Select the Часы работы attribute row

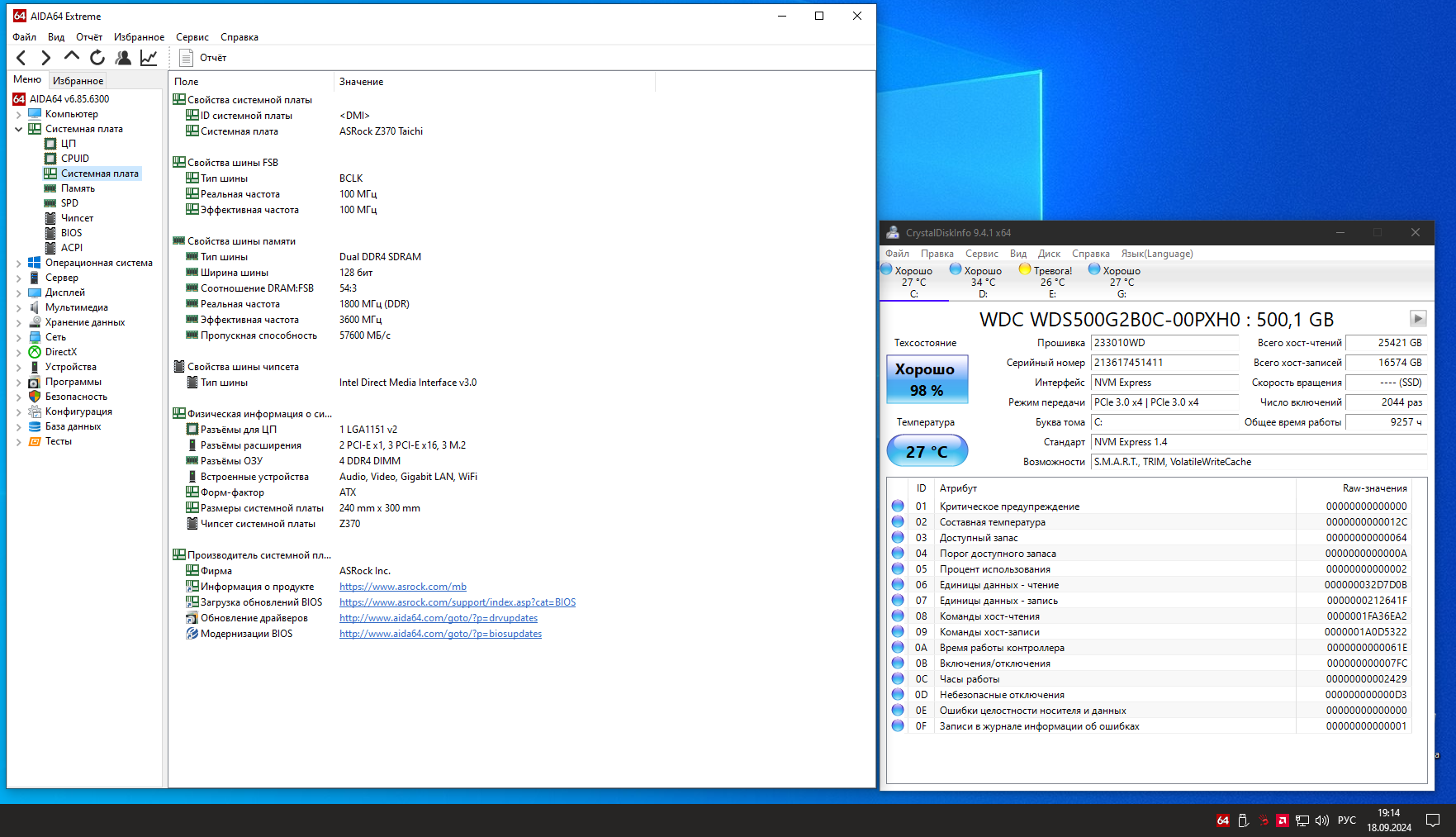click(x=1150, y=679)
